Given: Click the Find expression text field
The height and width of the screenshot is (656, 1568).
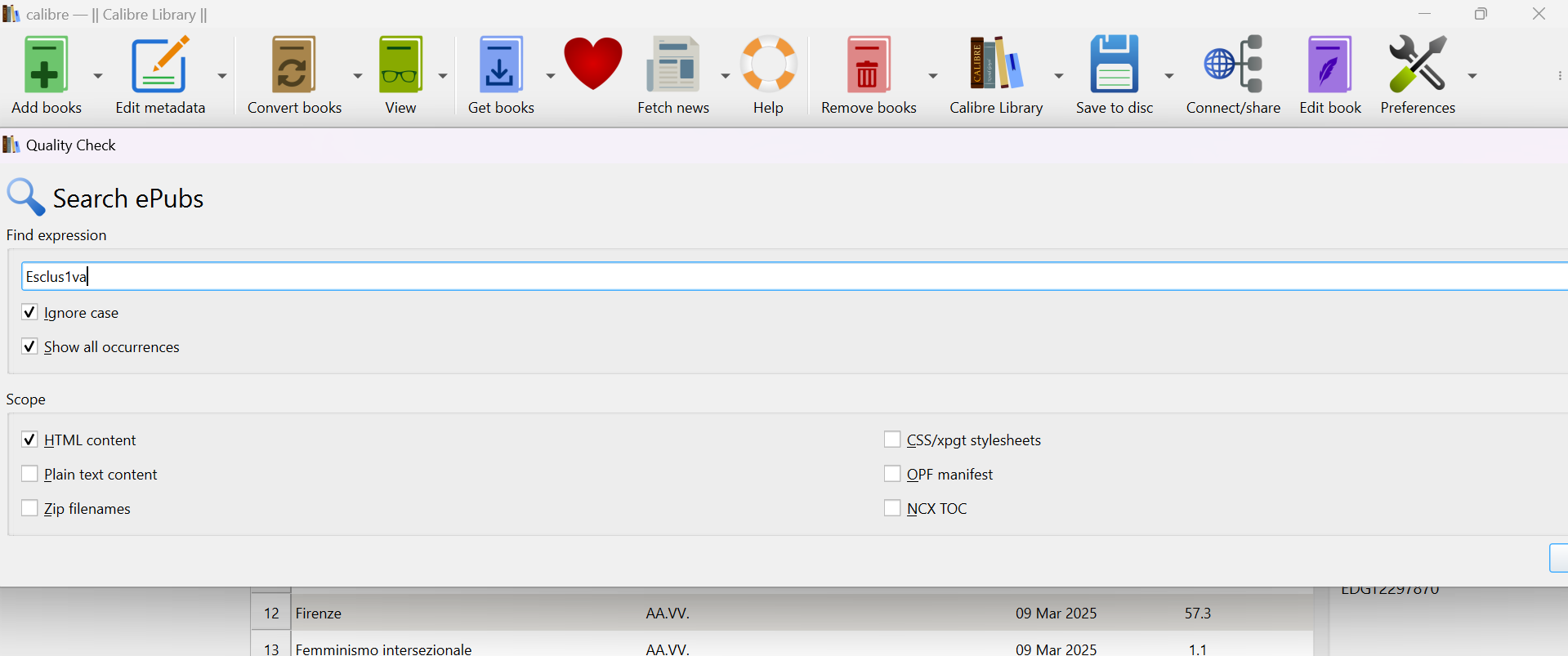Looking at the screenshot, I should coord(794,276).
